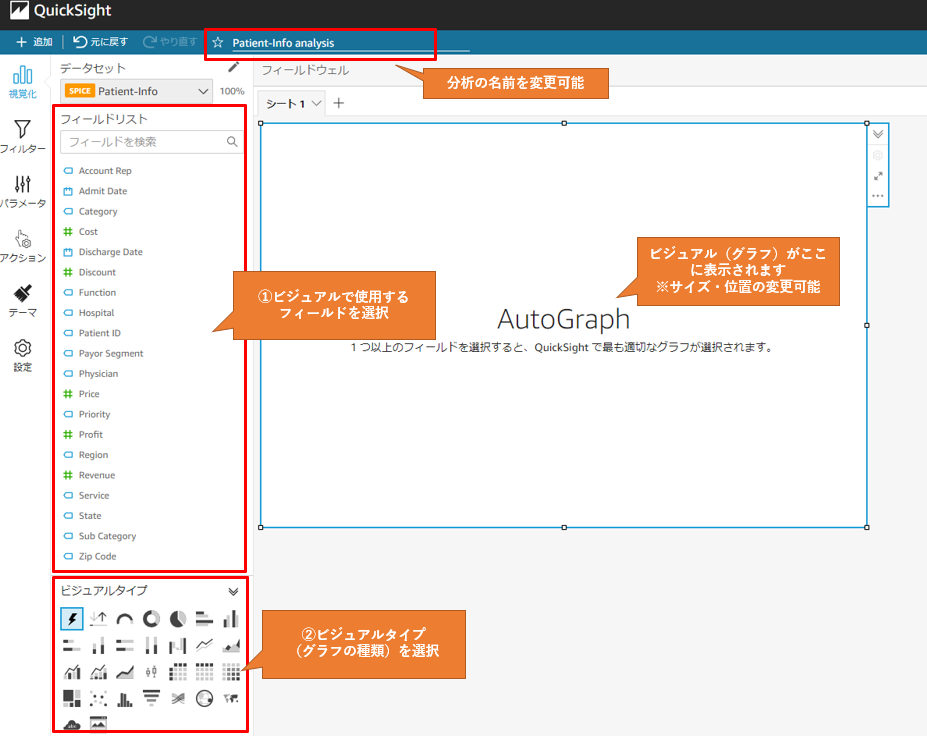Edit the dataset with the pencil icon

(234, 67)
